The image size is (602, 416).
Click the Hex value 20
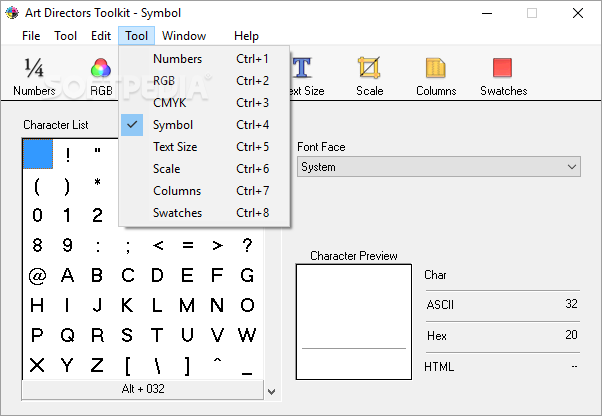pos(571,335)
